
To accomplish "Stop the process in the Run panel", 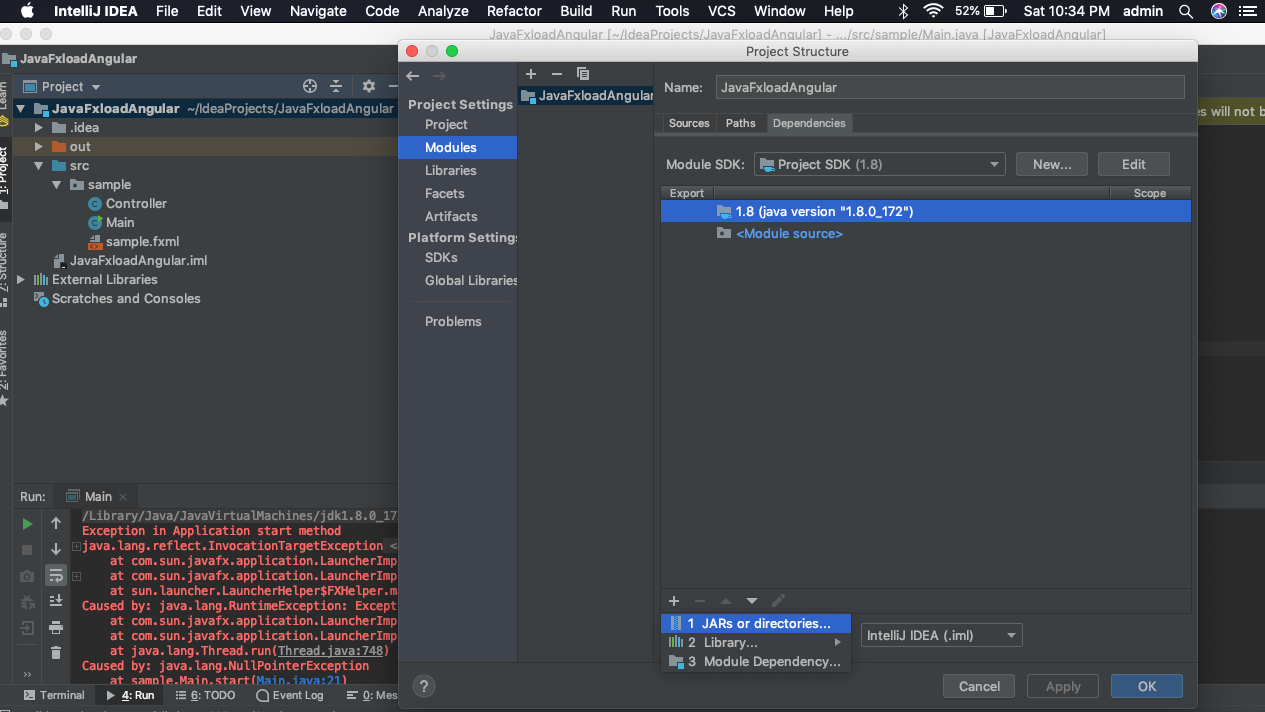I will click(27, 550).
